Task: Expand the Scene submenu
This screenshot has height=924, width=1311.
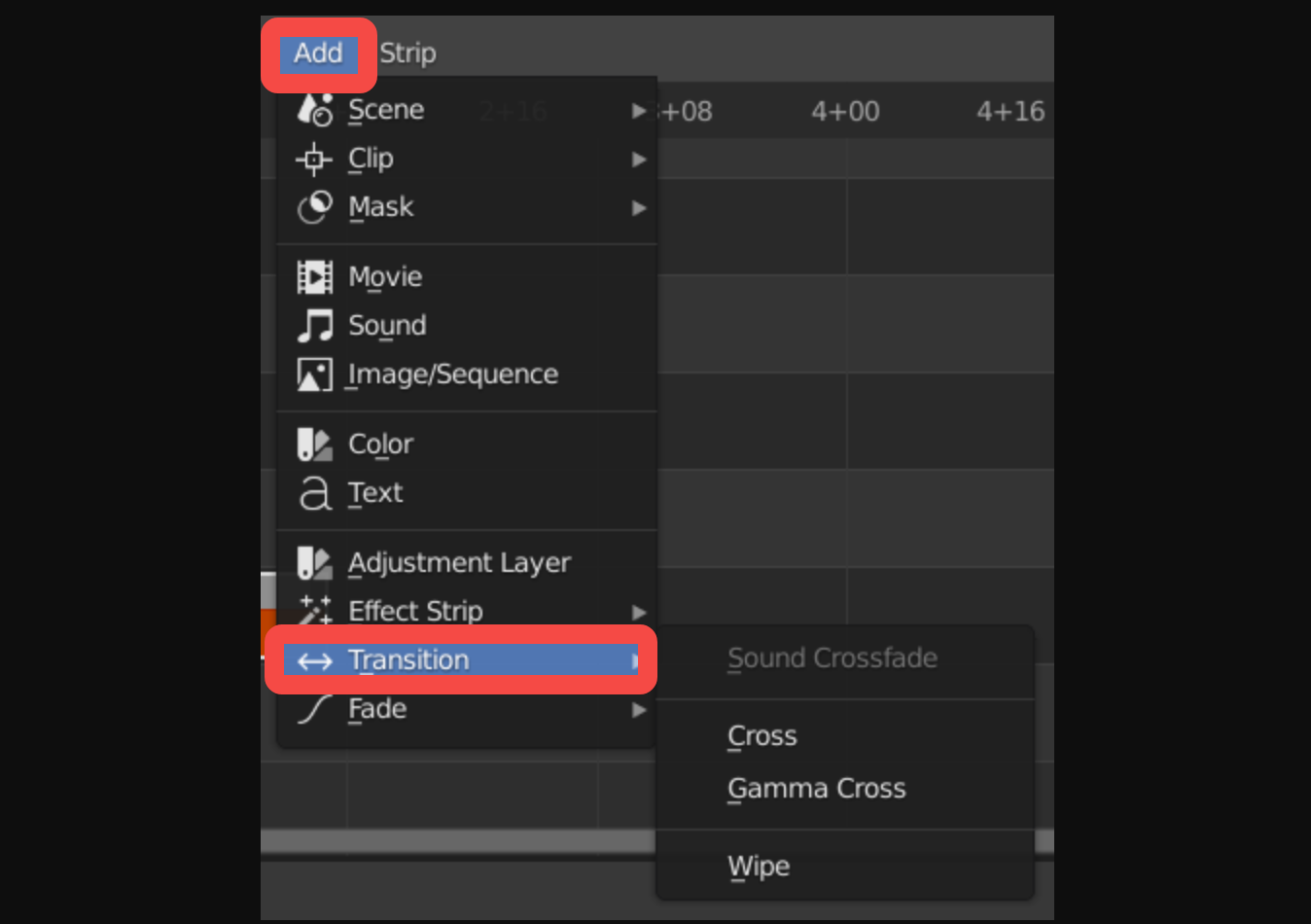Action: pyautogui.click(x=639, y=110)
